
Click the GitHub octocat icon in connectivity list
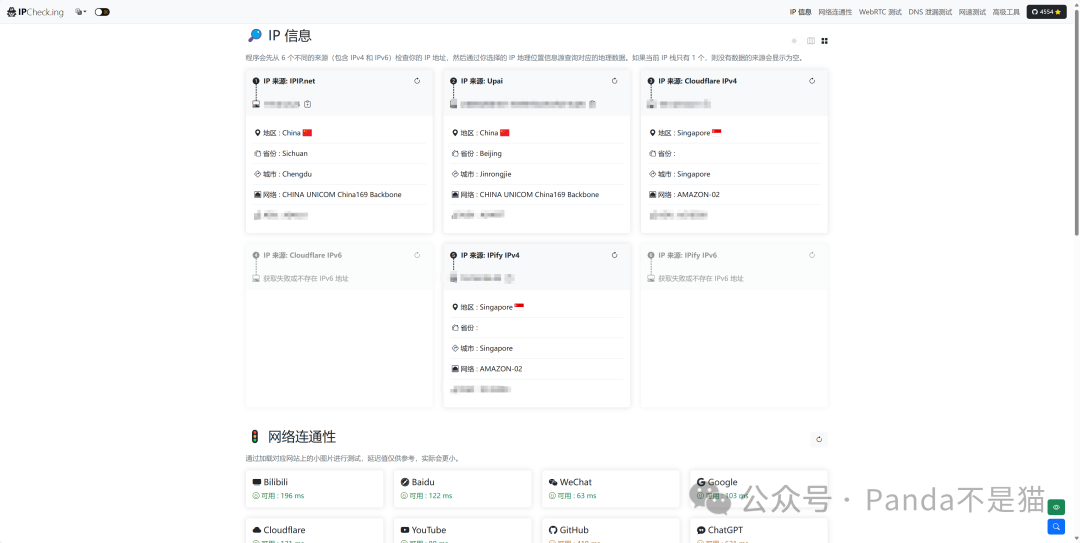553,530
